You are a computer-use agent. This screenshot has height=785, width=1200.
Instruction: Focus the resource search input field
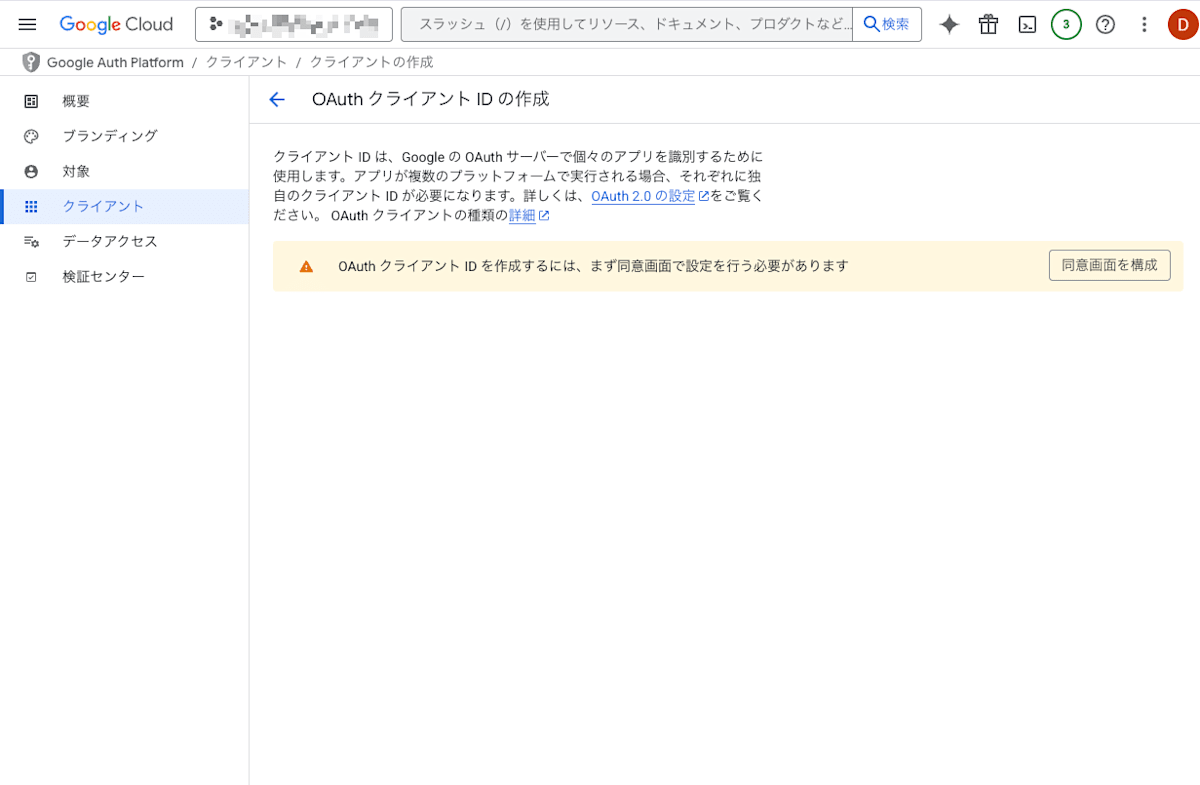pos(627,25)
